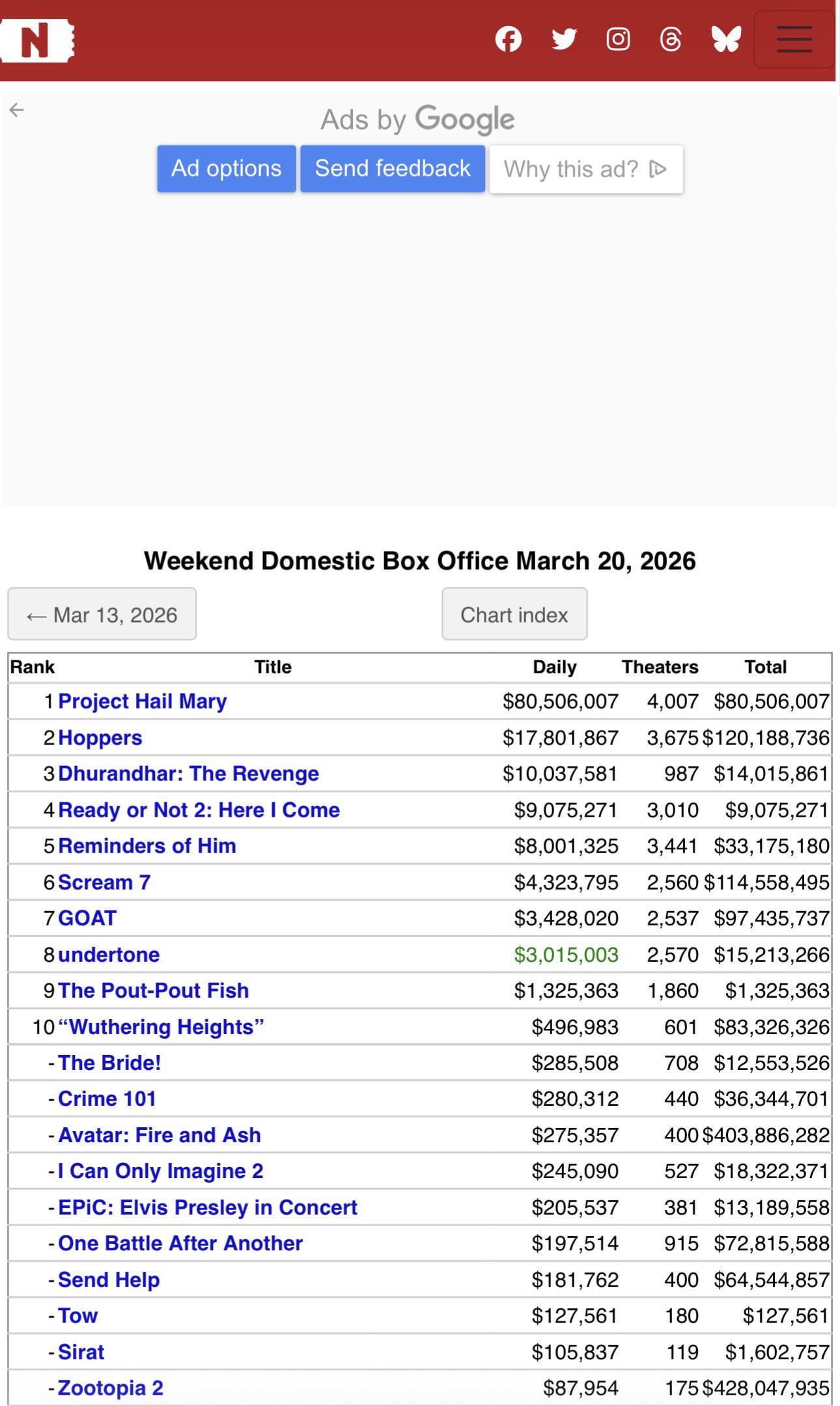The image size is (840, 1406).
Task: Open the Chart index
Action: click(514, 615)
